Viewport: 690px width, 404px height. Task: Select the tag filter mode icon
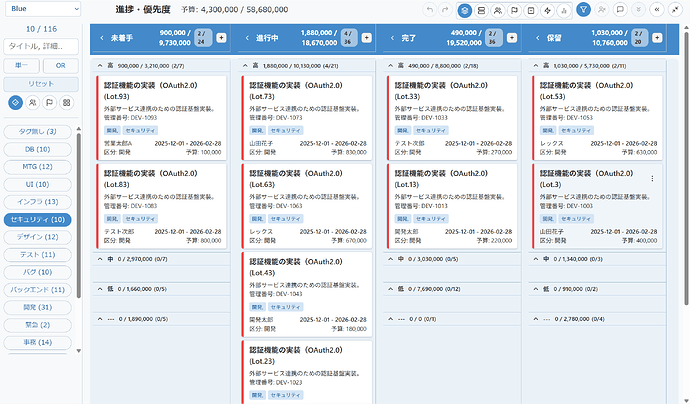click(x=15, y=102)
